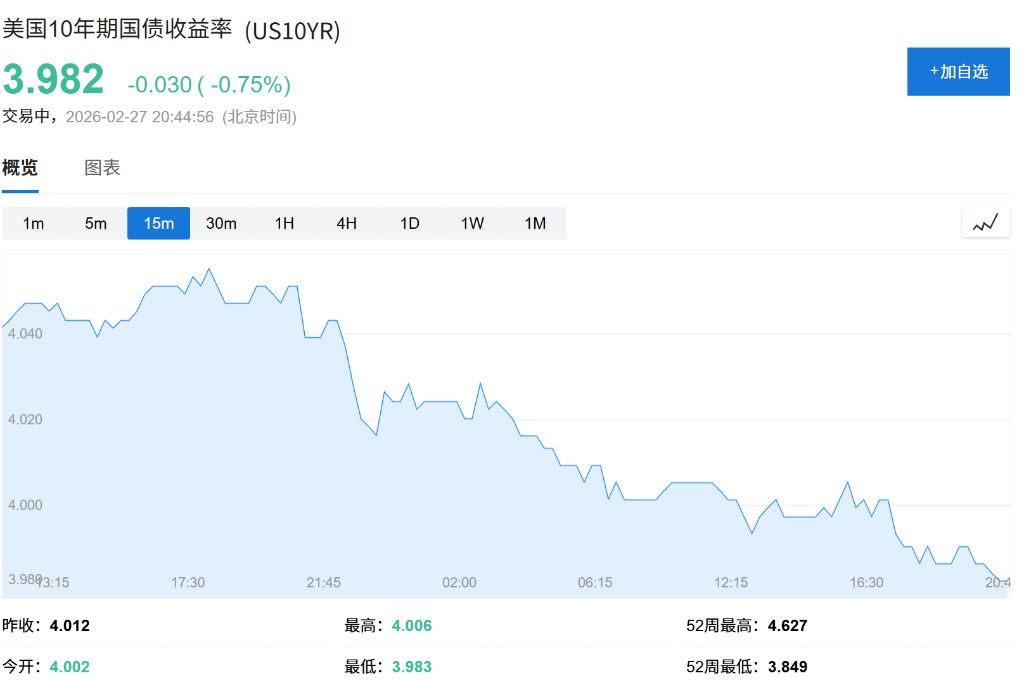Show the 1D daily chart
This screenshot has width=1024, height=681.
click(x=409, y=223)
